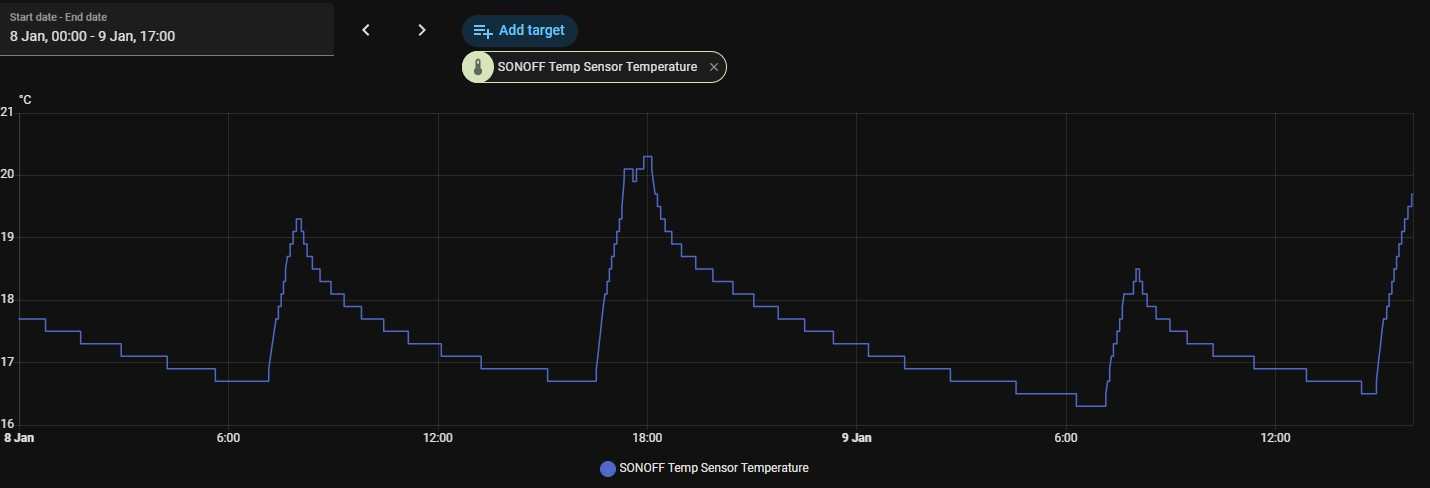Screen dimensions: 1430x488
Task: Click the Add target list-plus icon
Action: click(482, 31)
